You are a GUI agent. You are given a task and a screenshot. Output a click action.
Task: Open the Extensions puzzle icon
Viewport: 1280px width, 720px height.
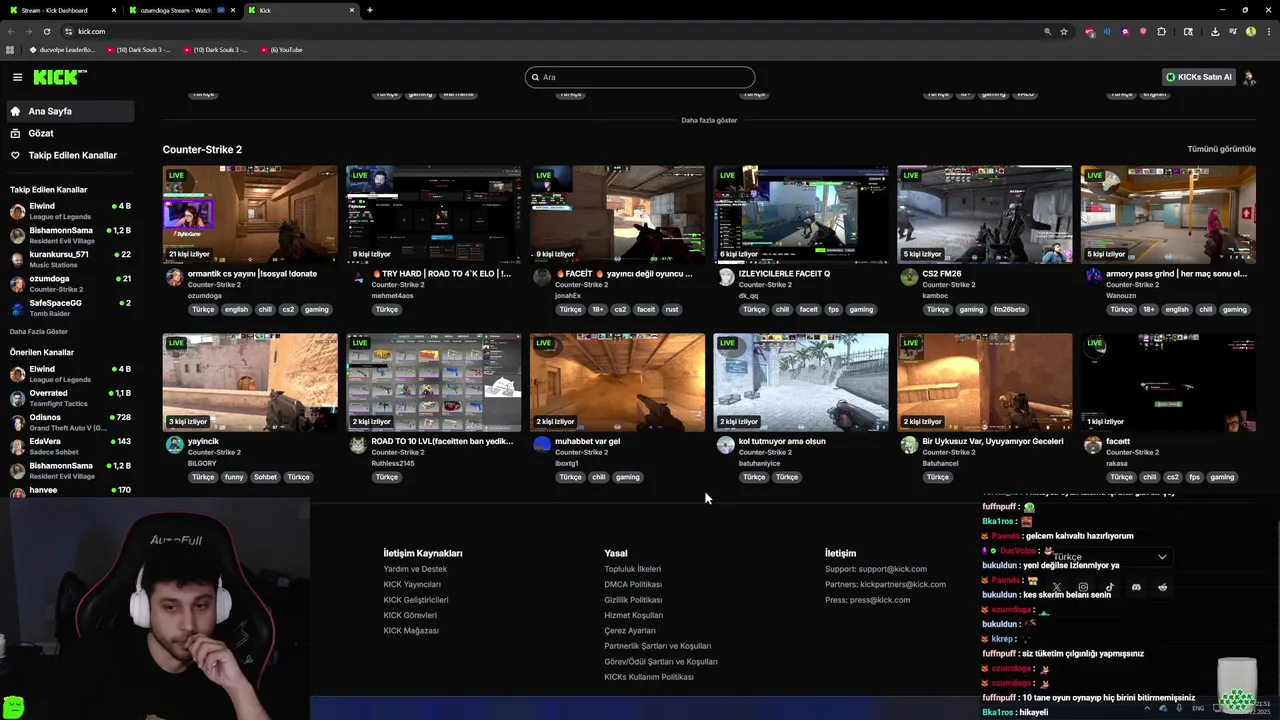1161,31
